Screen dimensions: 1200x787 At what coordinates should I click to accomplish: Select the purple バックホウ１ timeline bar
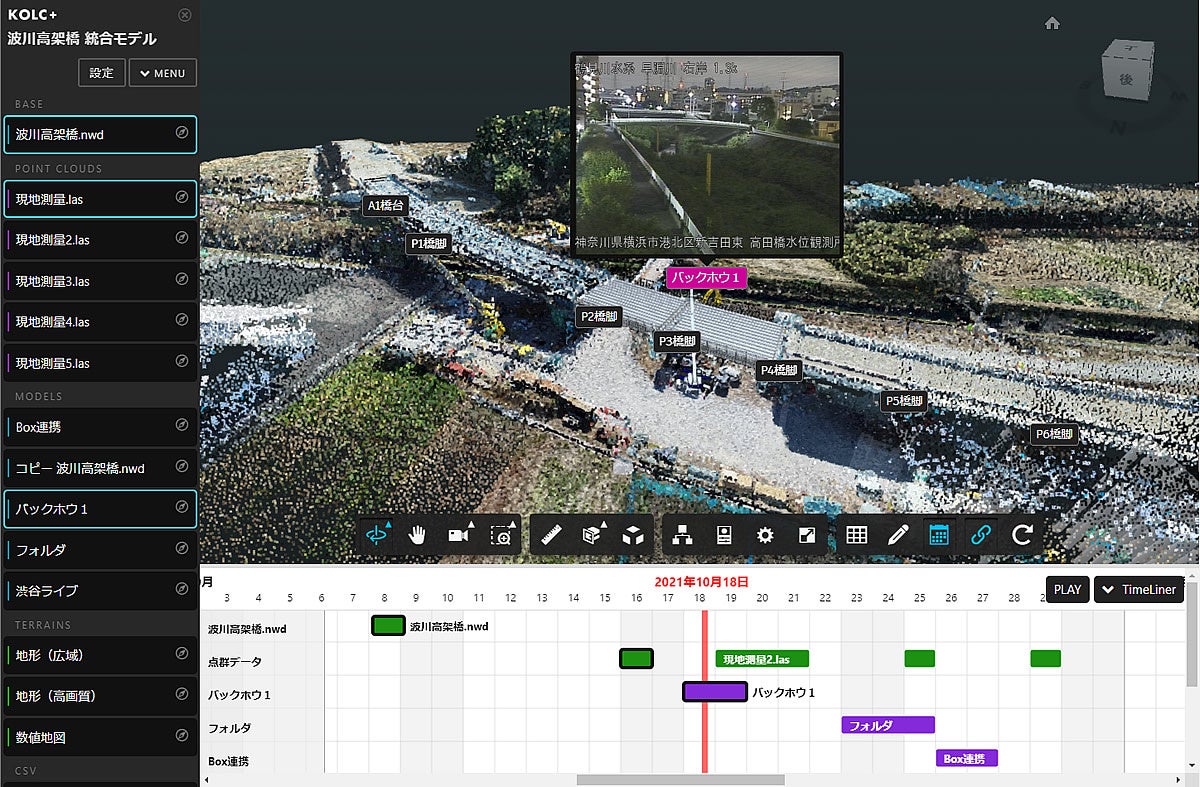(715, 692)
